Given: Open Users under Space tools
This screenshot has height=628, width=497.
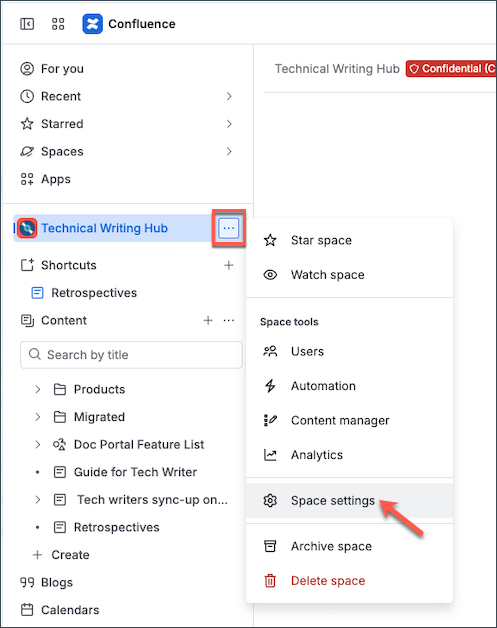Looking at the screenshot, I should click(349, 351).
